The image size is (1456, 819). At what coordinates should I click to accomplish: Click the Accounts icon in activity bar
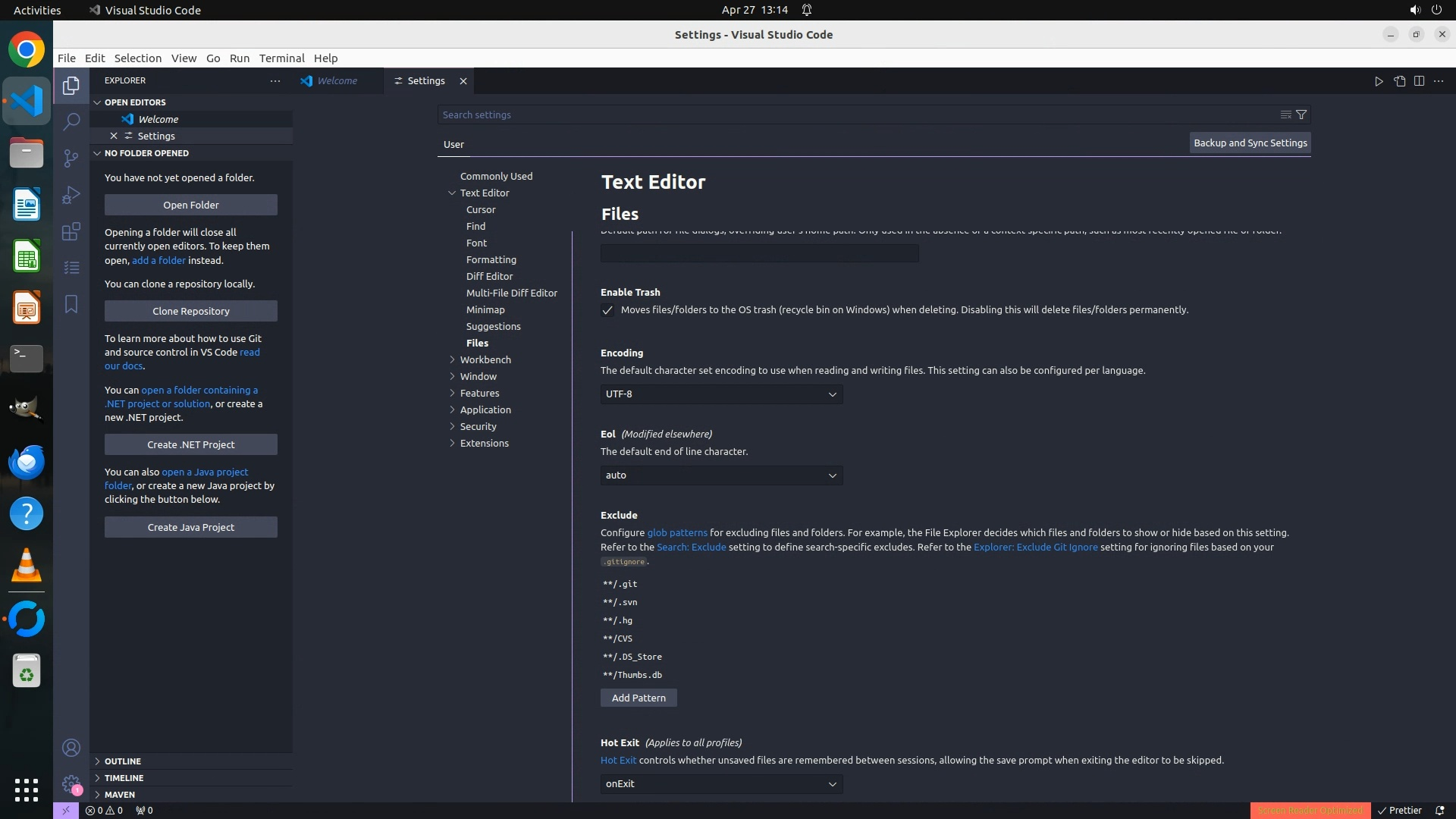[71, 748]
